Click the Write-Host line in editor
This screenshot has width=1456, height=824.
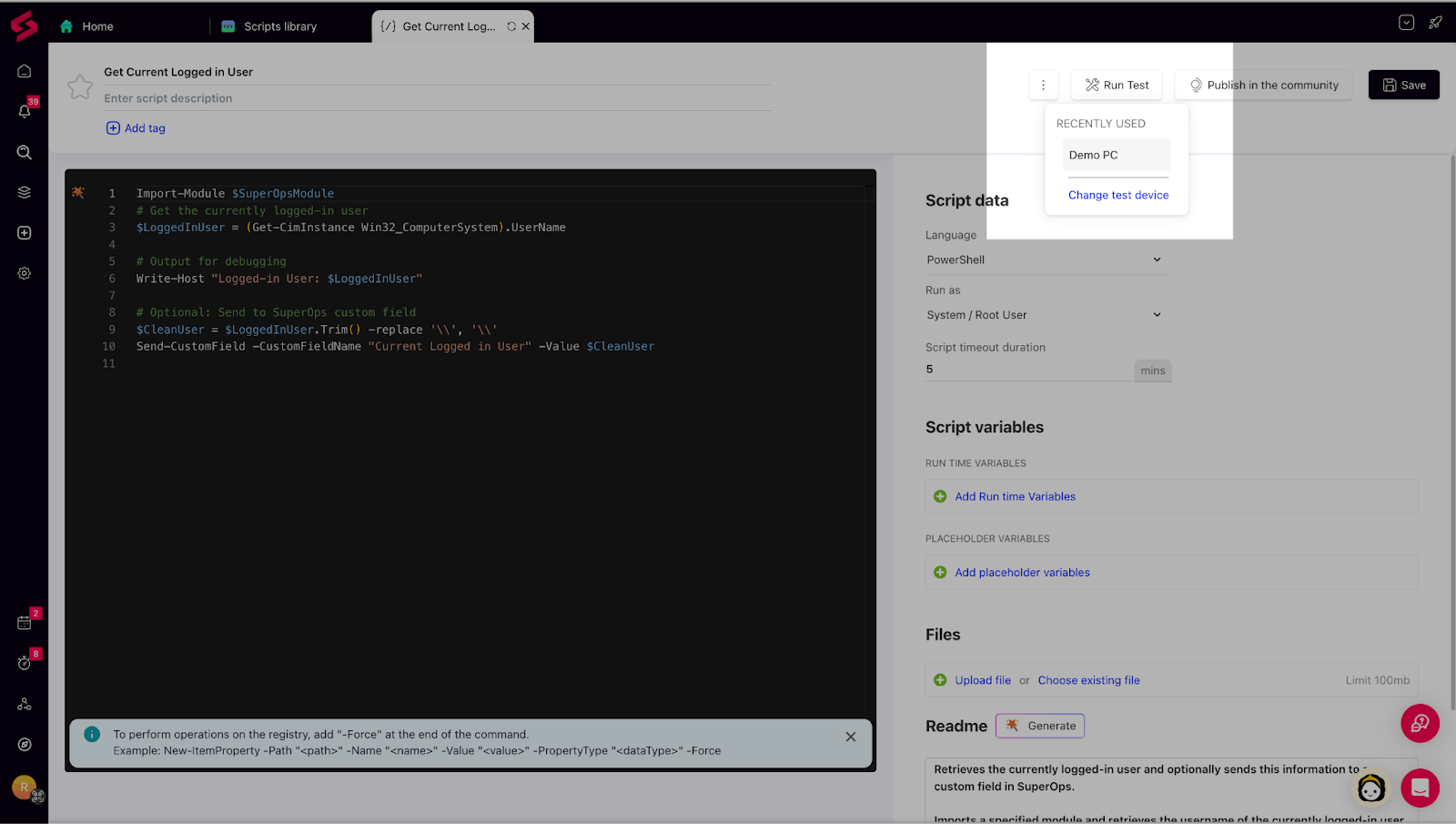[x=279, y=279]
